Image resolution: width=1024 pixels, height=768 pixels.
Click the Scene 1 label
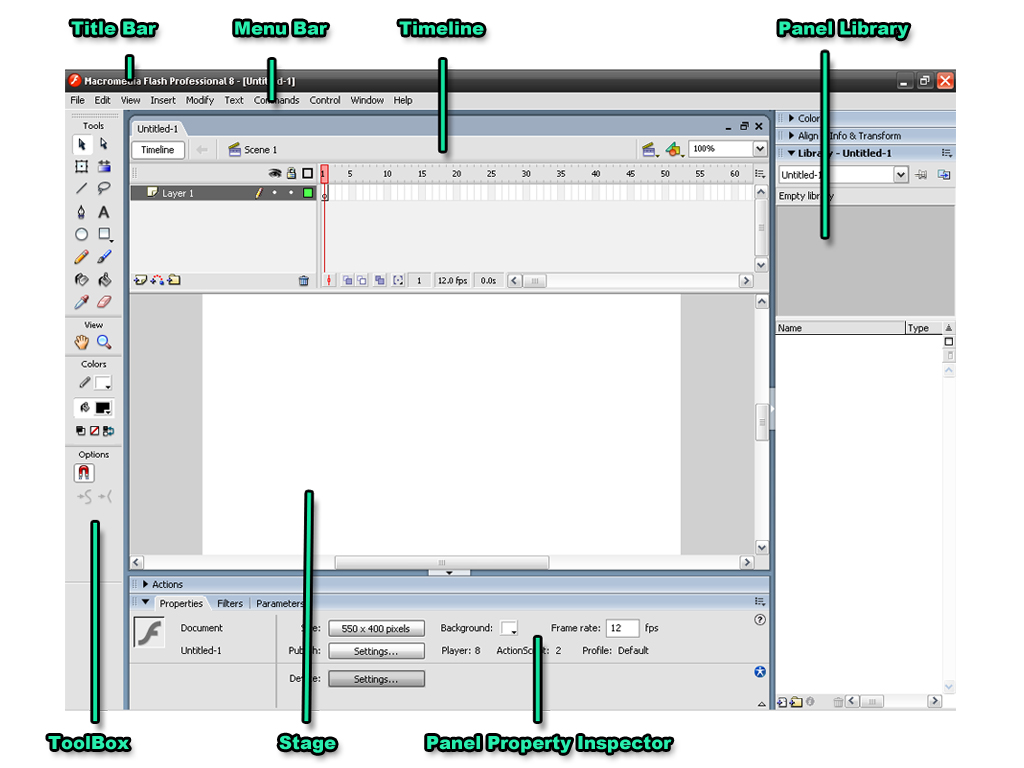pyautogui.click(x=260, y=150)
